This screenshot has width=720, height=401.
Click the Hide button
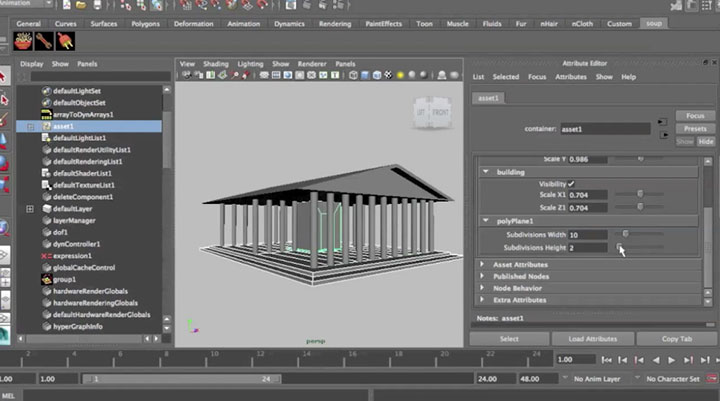[x=706, y=141]
